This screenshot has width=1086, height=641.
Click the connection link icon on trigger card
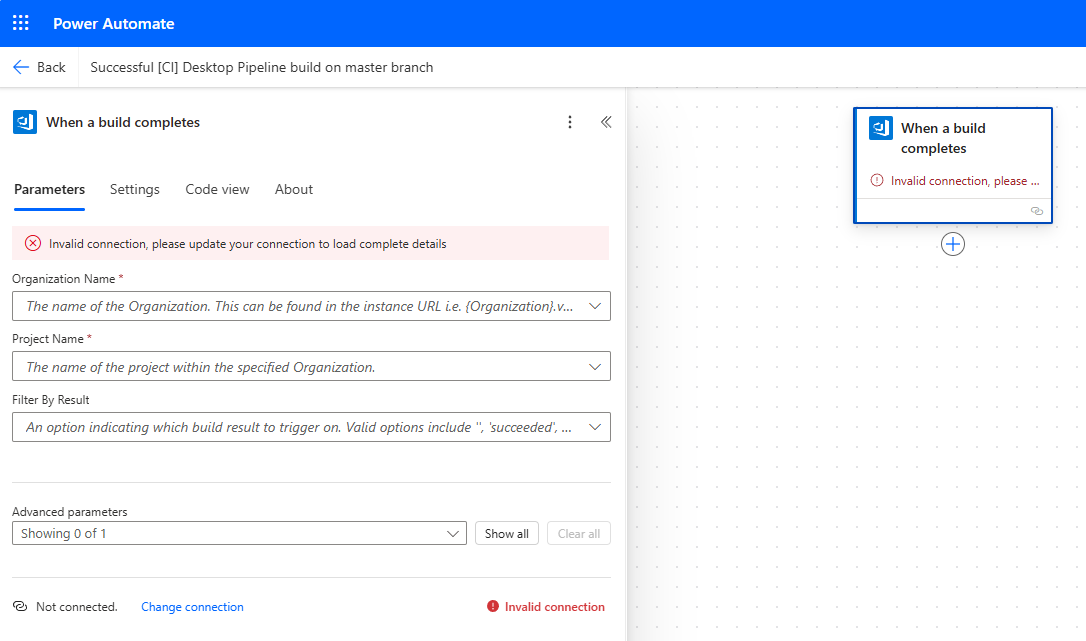tap(1036, 211)
